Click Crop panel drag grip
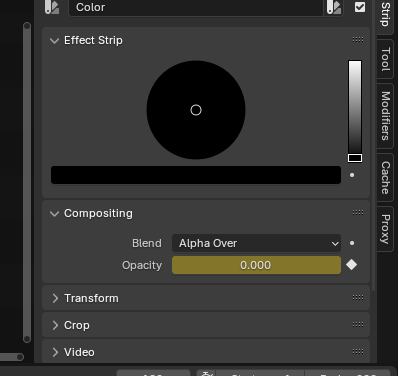This screenshot has width=398, height=376. pos(358,325)
